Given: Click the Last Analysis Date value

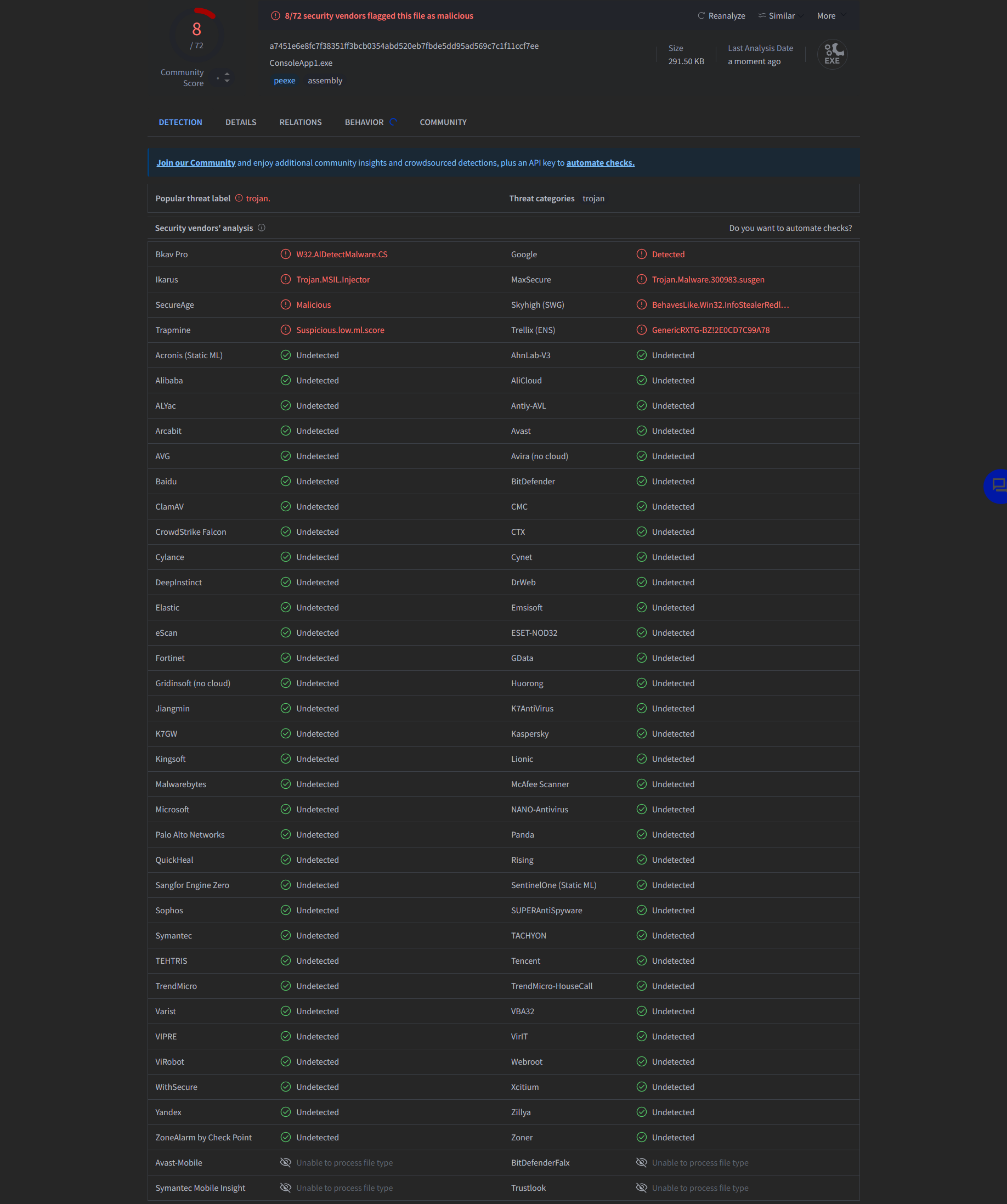Looking at the screenshot, I should tap(754, 61).
